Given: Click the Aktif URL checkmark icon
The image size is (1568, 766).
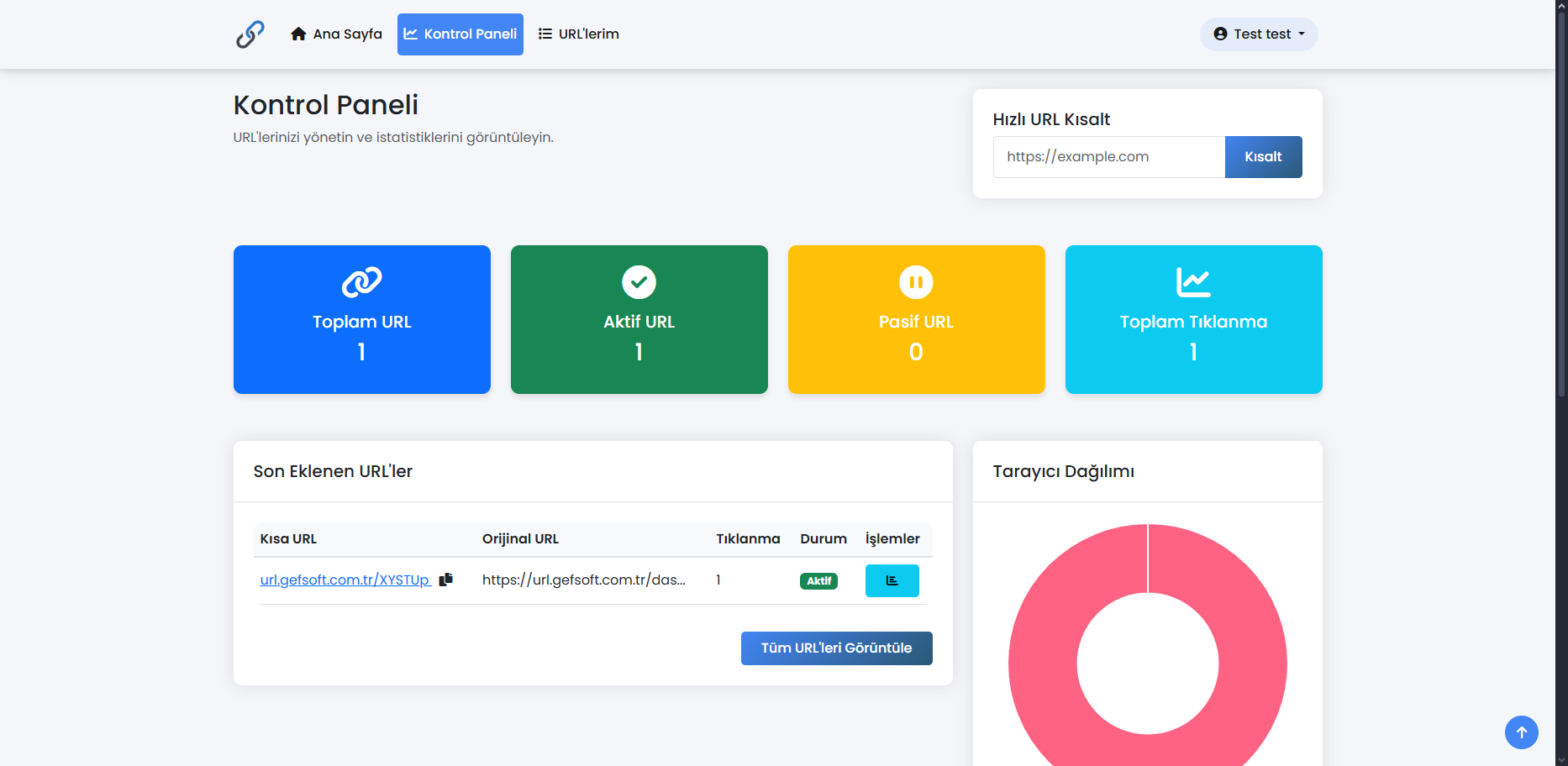Looking at the screenshot, I should (639, 282).
